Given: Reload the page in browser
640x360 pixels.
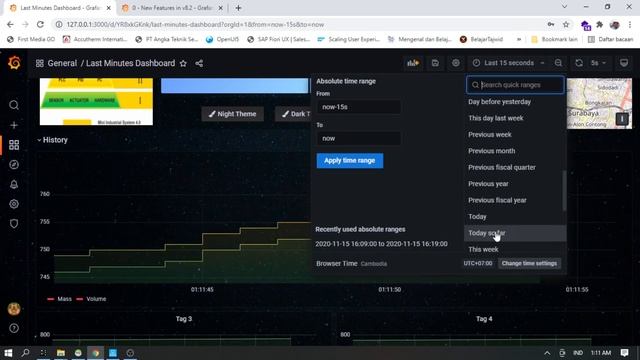Looking at the screenshot, I should (x=40, y=24).
